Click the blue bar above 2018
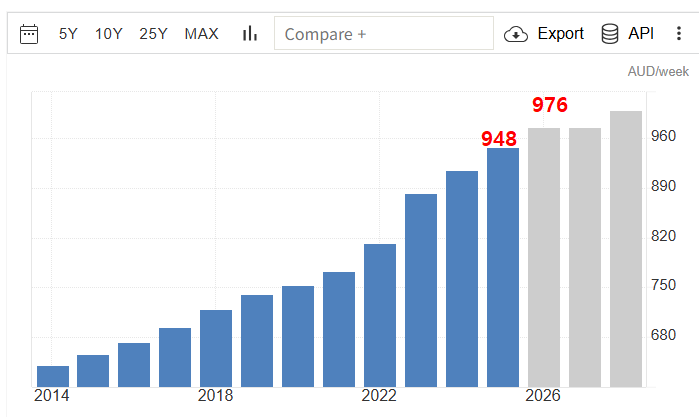699x417 pixels. click(x=216, y=348)
